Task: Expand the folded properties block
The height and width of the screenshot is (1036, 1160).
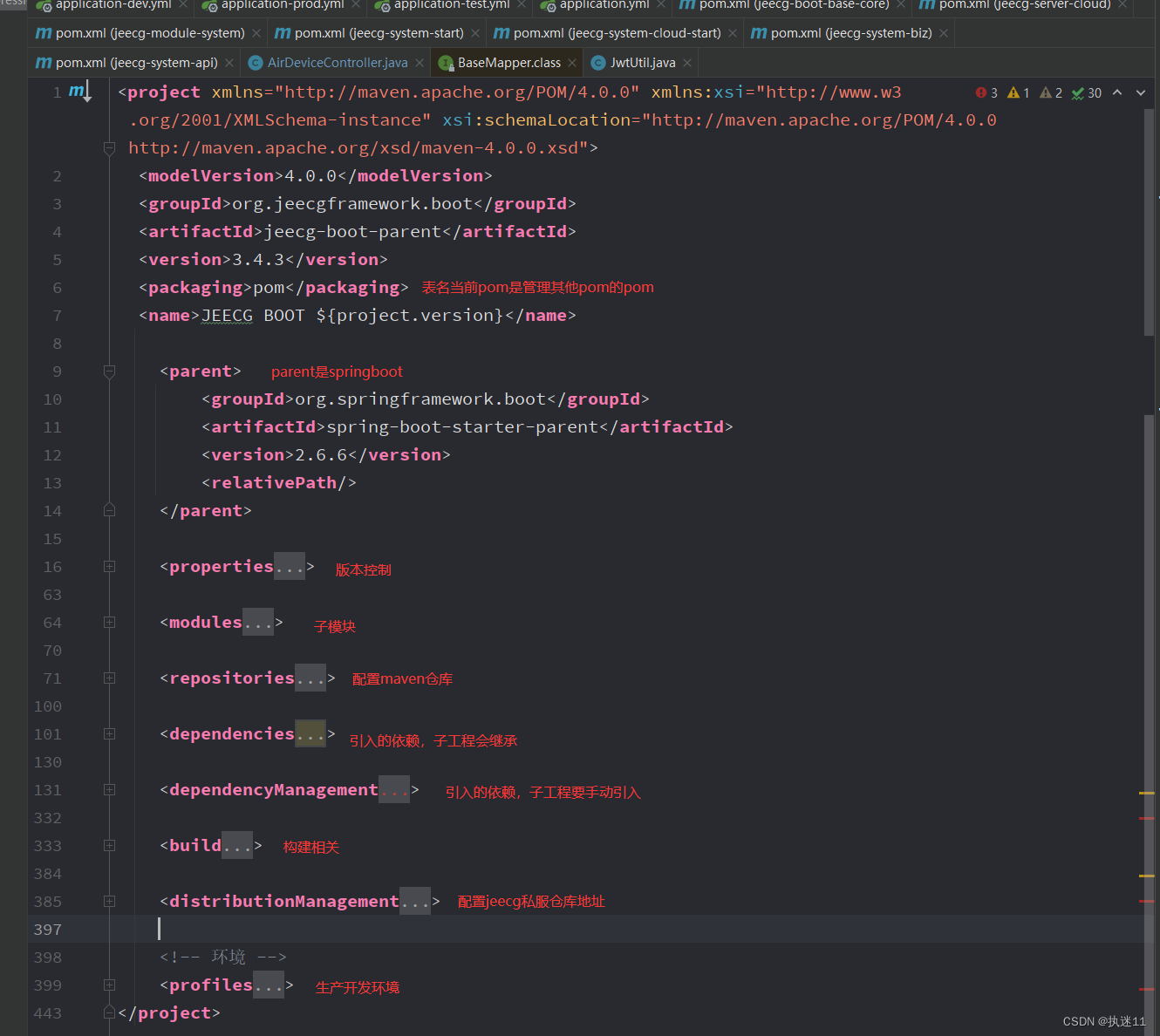Action: [x=109, y=567]
